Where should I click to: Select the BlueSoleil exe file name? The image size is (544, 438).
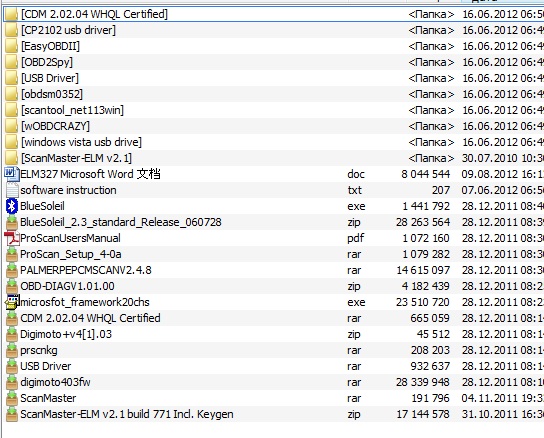coord(42,206)
